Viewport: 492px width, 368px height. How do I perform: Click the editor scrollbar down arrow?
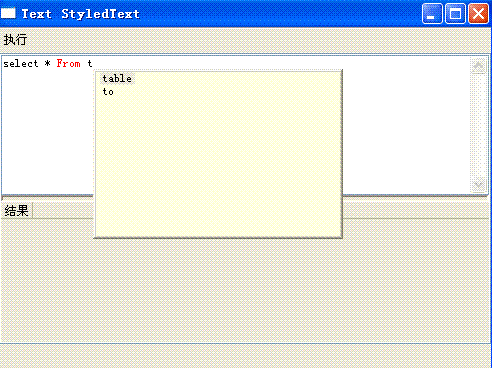478,184
